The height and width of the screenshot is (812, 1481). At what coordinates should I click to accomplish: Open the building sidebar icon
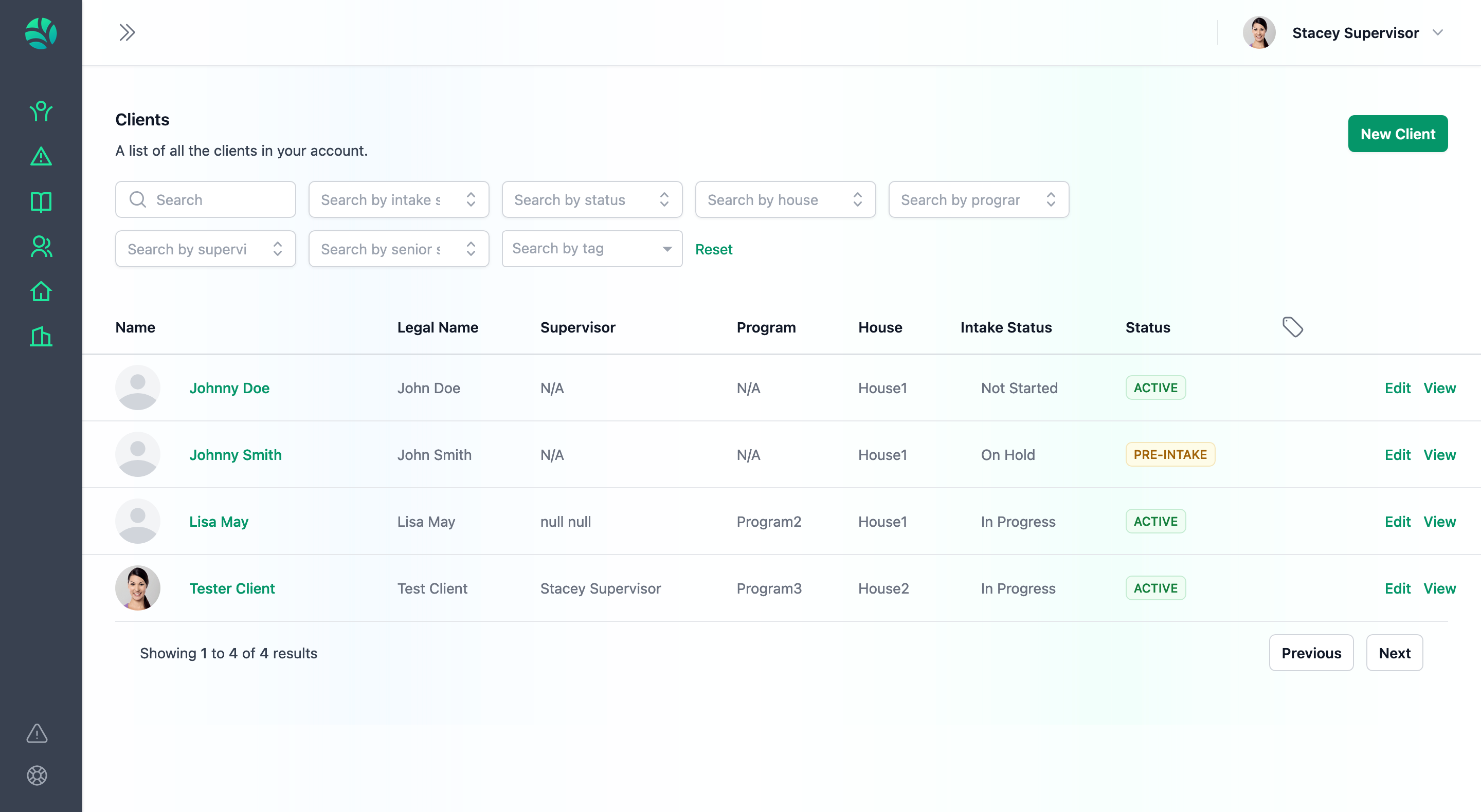pos(41,336)
